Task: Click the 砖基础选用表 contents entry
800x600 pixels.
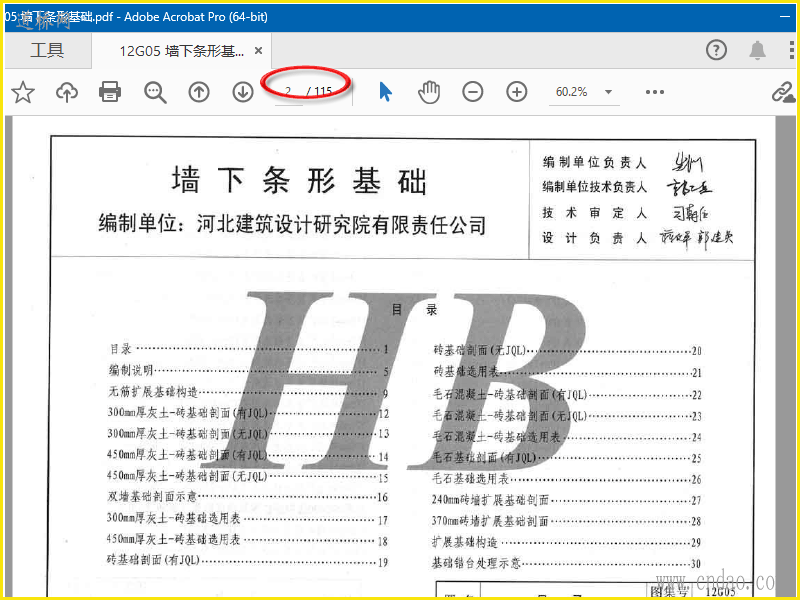Action: click(x=567, y=371)
